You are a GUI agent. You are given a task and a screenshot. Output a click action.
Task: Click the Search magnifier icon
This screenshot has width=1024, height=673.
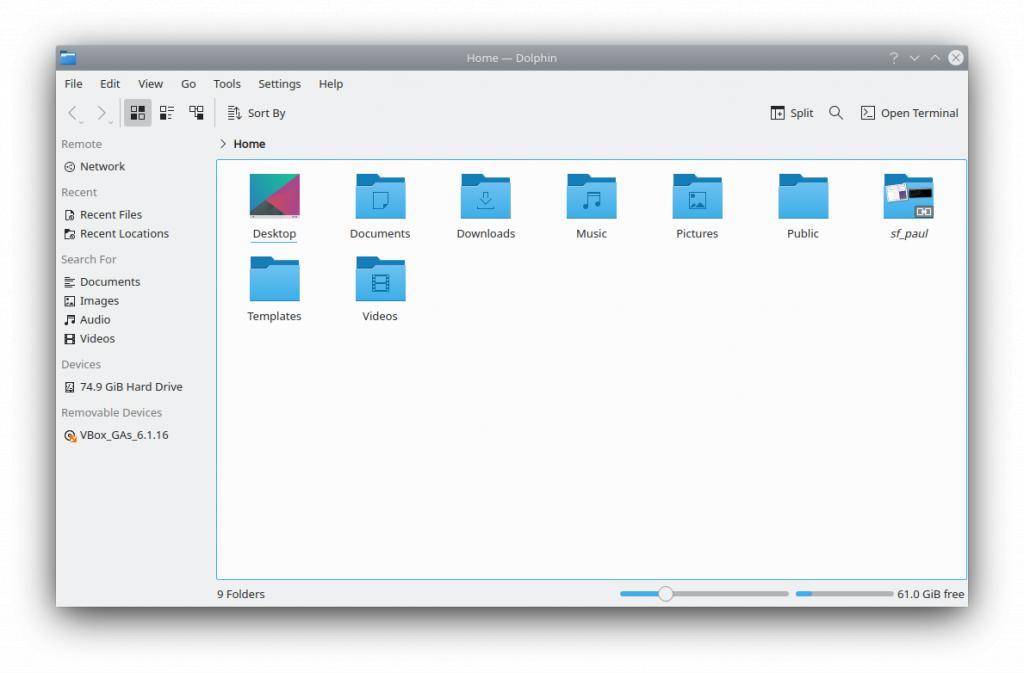[836, 113]
